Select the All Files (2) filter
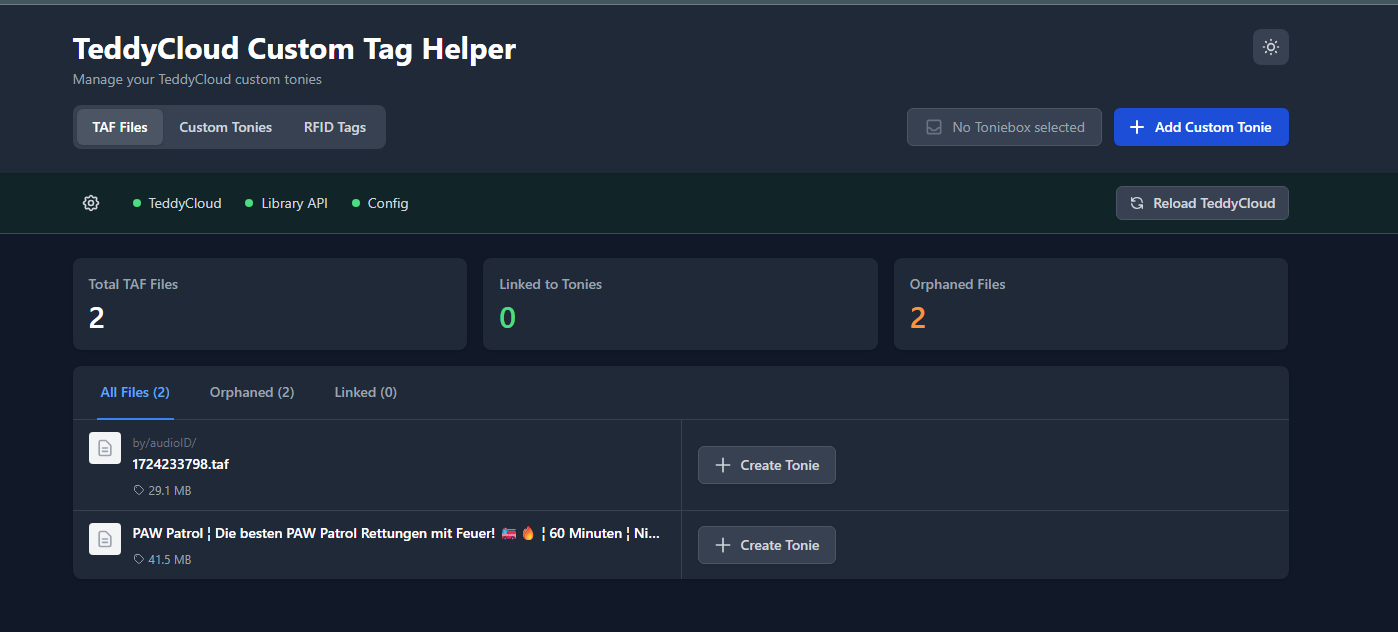This screenshot has width=1398, height=632. coord(135,392)
